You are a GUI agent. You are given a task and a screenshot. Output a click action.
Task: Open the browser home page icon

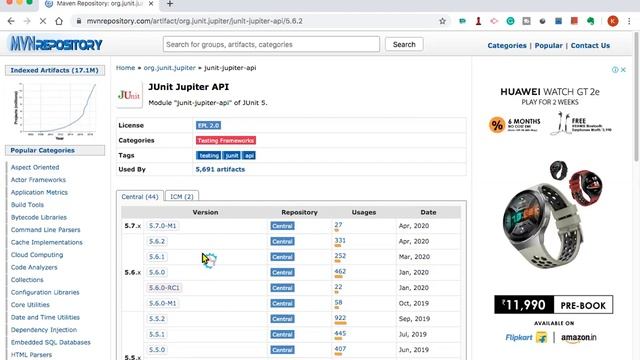[59, 21]
